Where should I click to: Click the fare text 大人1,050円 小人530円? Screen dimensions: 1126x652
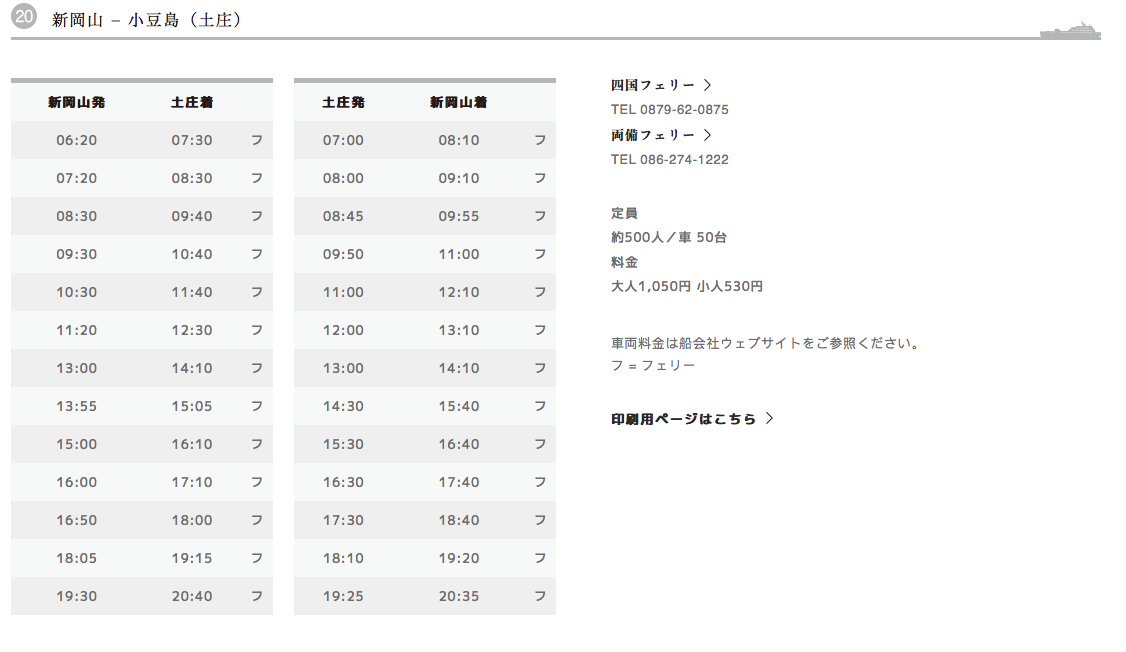tap(687, 286)
